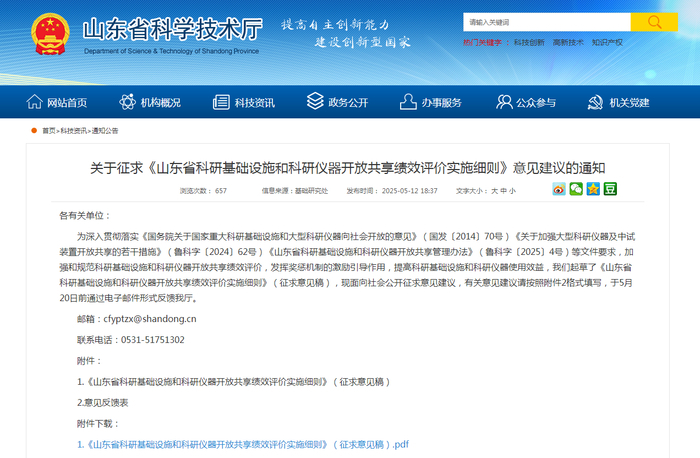Set font size to 大
Viewport: 700px width, 458px height.
(494, 191)
